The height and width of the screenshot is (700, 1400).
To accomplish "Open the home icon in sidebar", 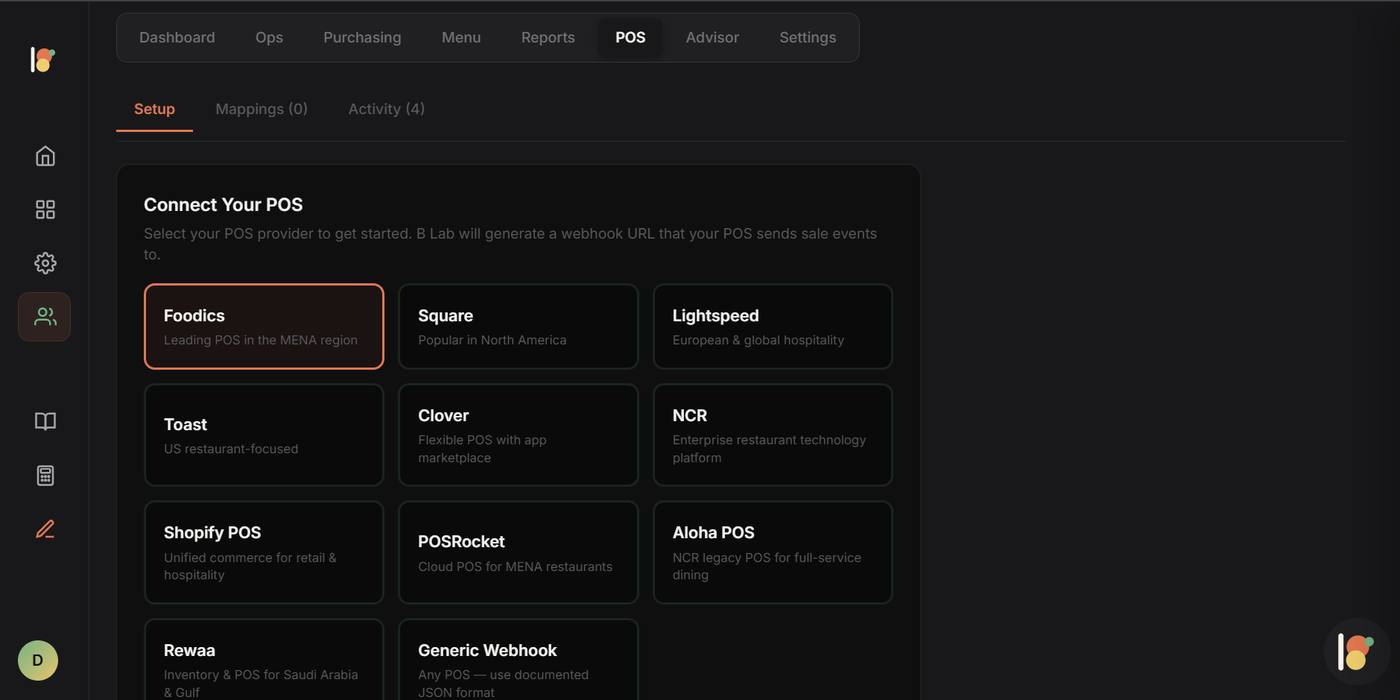I will pos(45,156).
